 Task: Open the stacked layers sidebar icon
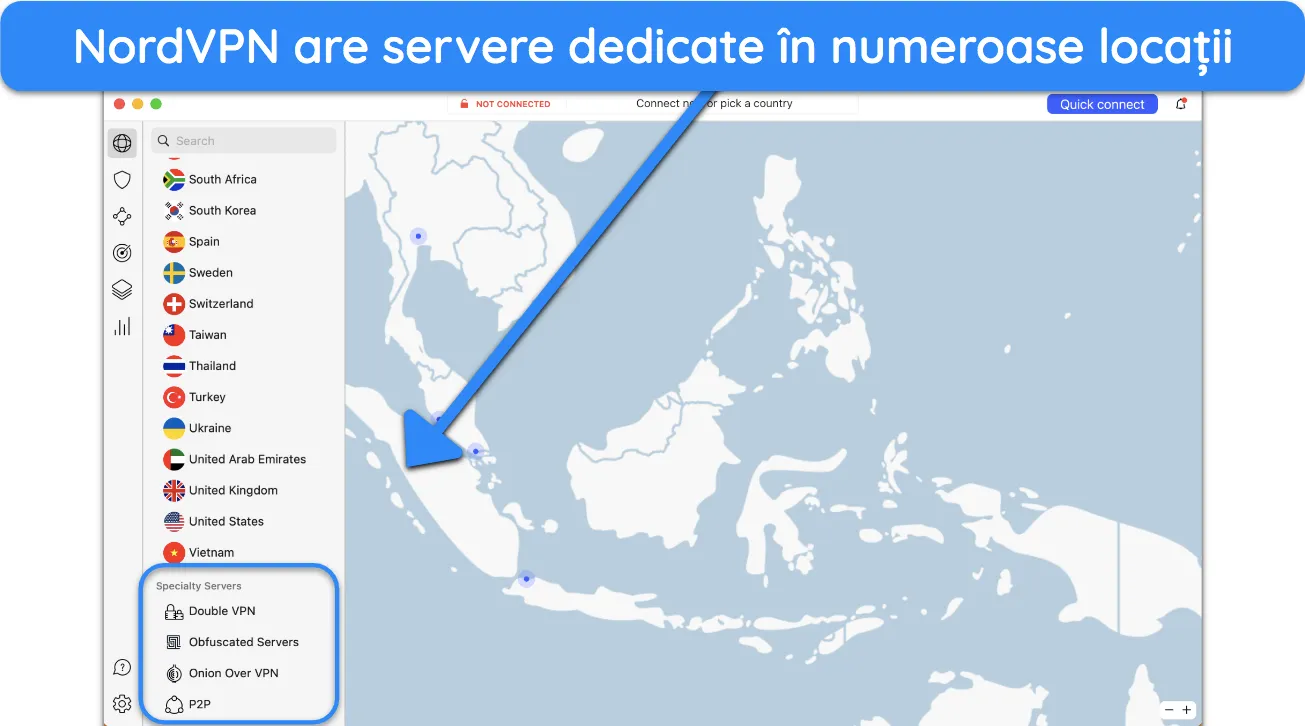(x=122, y=290)
